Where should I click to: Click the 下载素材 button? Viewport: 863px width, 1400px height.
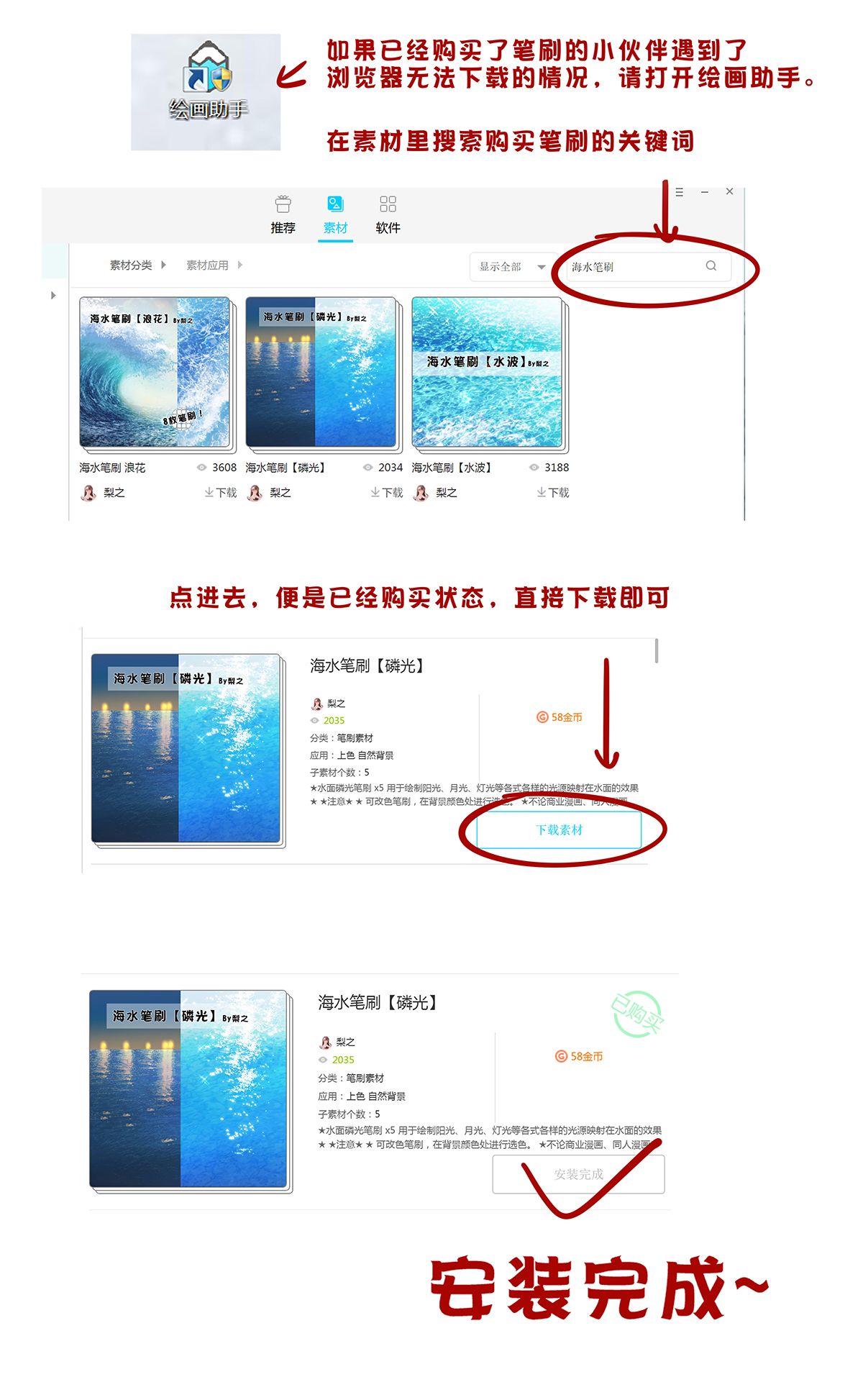(x=559, y=829)
